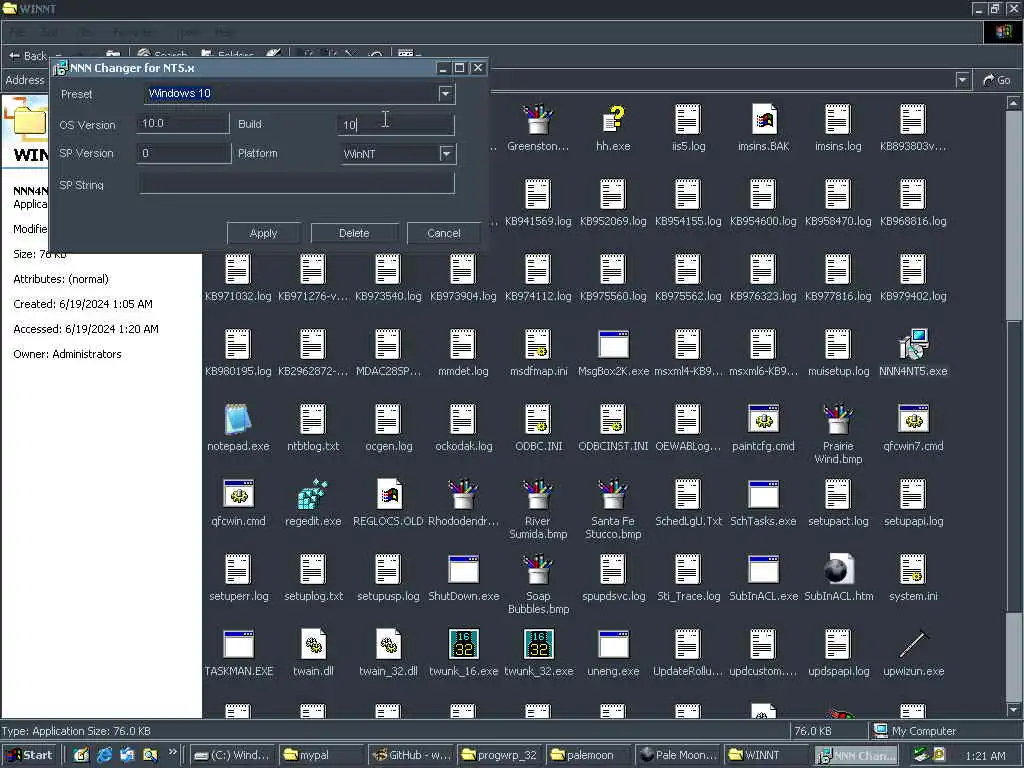
Task: Select the imsins.BAK file icon
Action: point(763,120)
